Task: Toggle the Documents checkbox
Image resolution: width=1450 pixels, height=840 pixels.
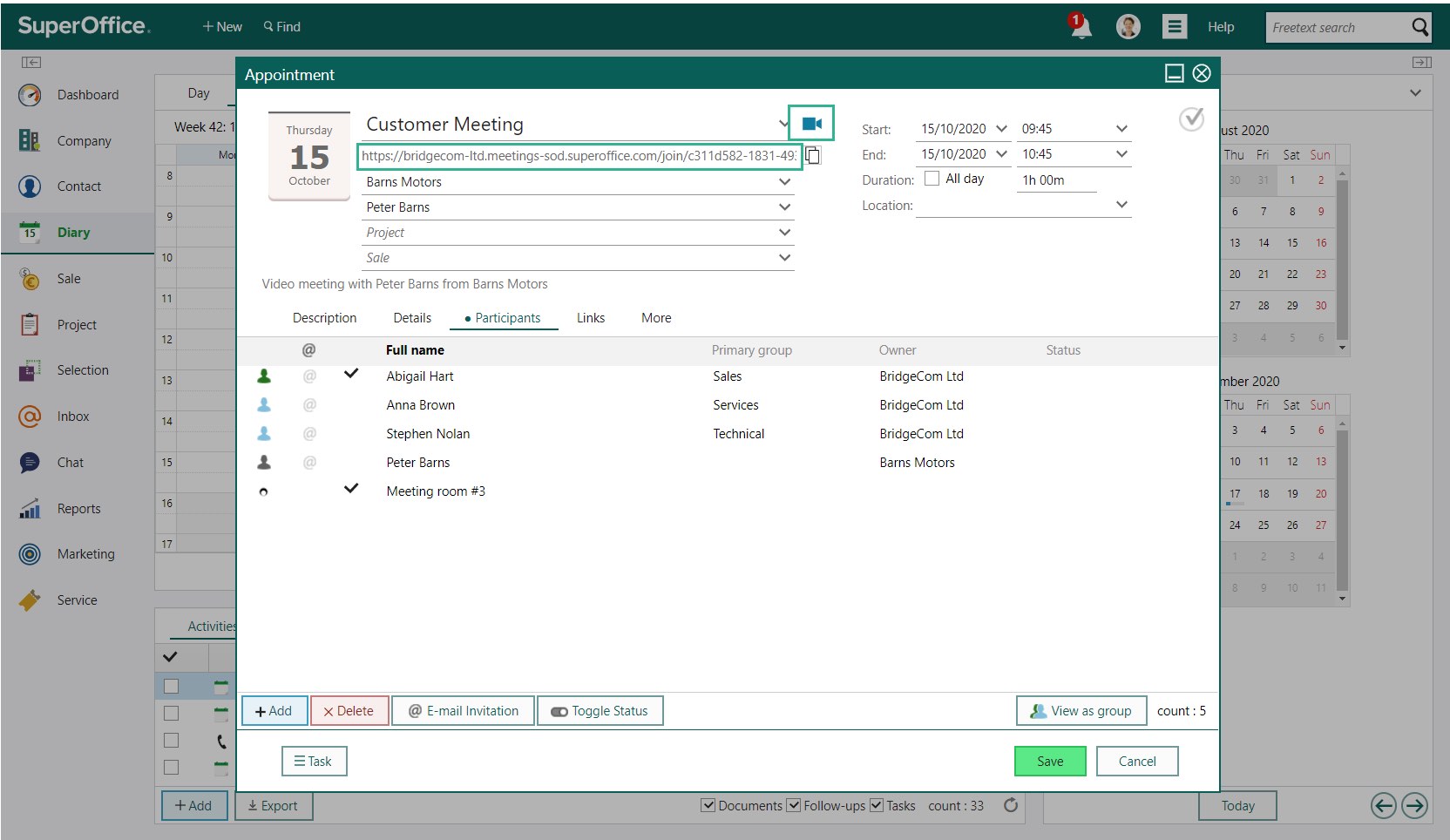Action: tap(708, 805)
